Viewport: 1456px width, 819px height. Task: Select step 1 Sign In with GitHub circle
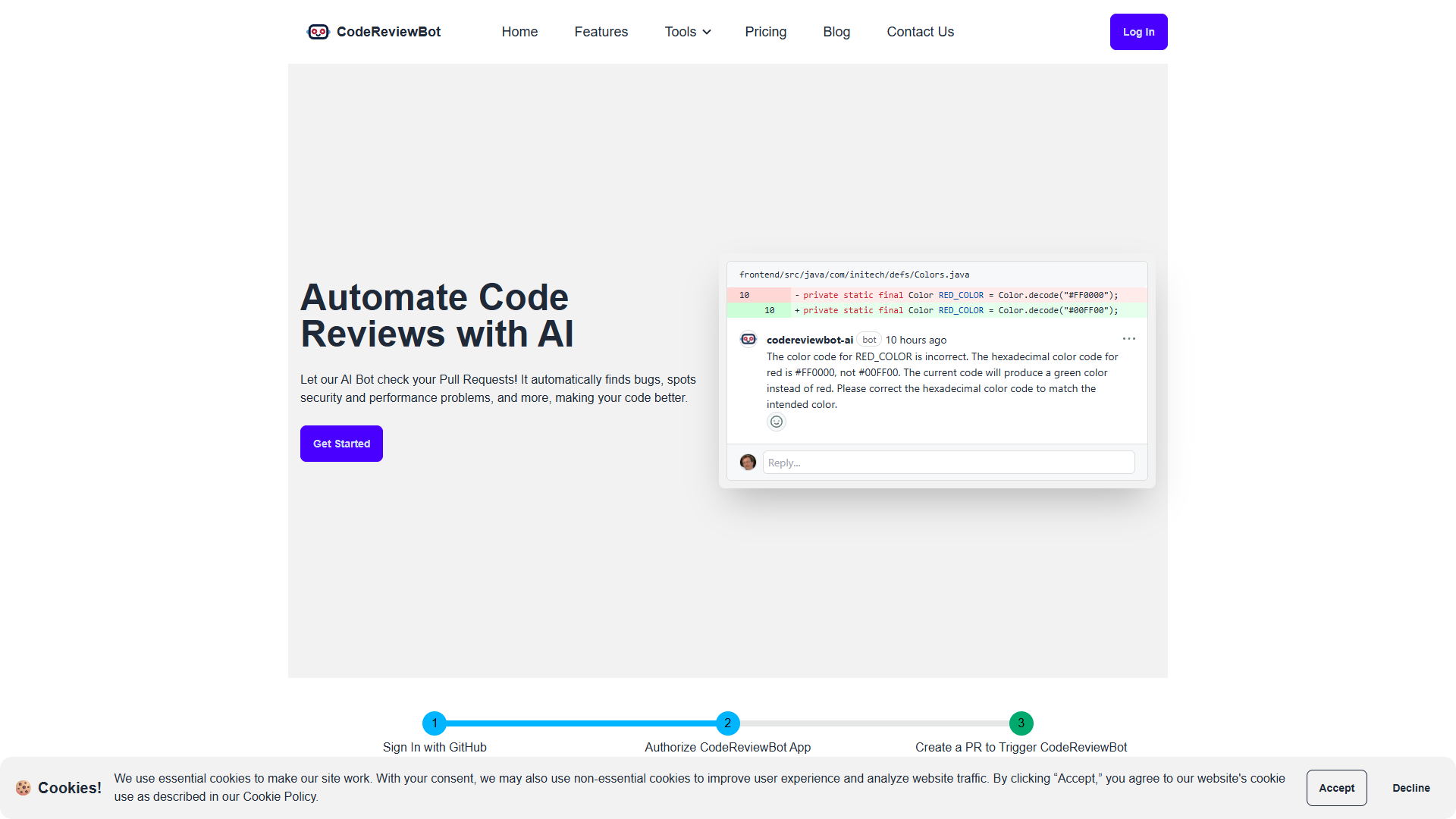[435, 723]
